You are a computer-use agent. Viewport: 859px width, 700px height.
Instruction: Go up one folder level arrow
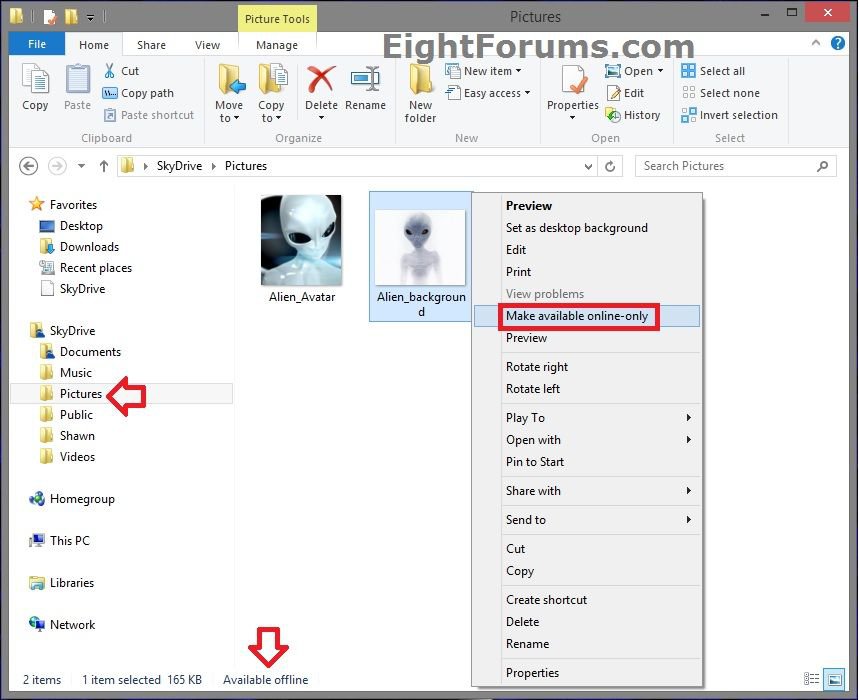pyautogui.click(x=103, y=166)
